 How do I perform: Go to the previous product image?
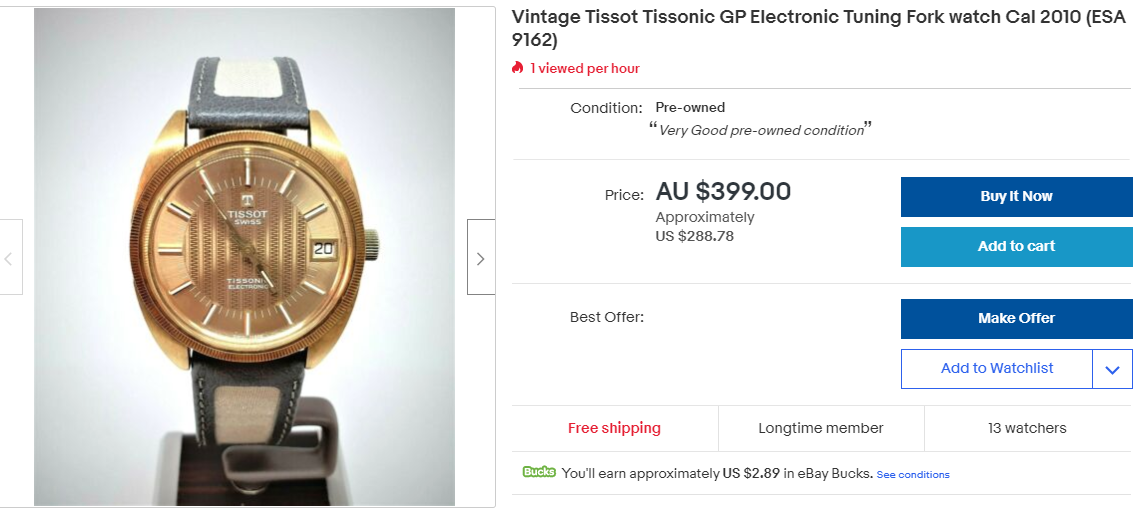(x=10, y=258)
